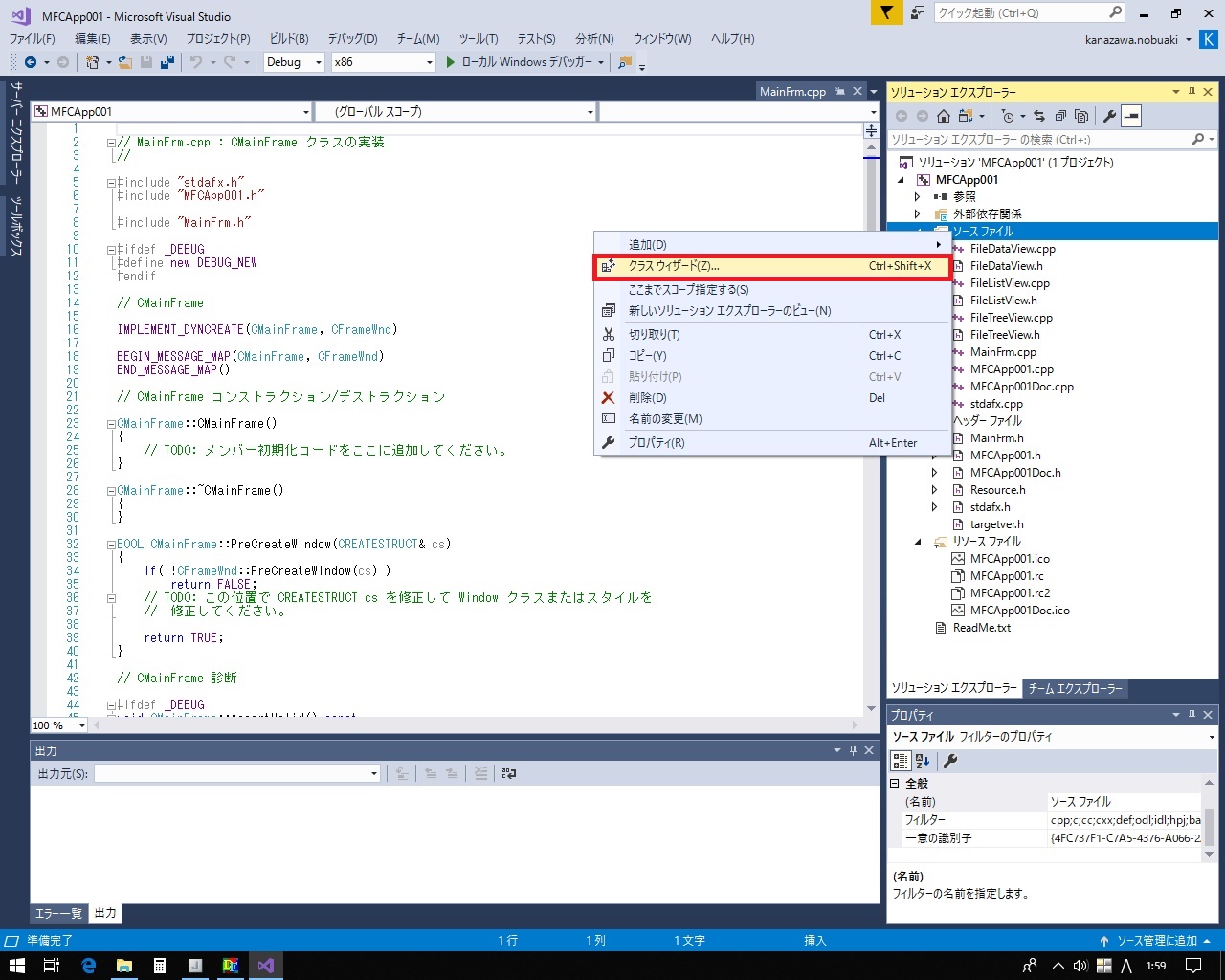Switch to the Team Explorer tab
This screenshot has width=1225, height=980.
(1075, 688)
